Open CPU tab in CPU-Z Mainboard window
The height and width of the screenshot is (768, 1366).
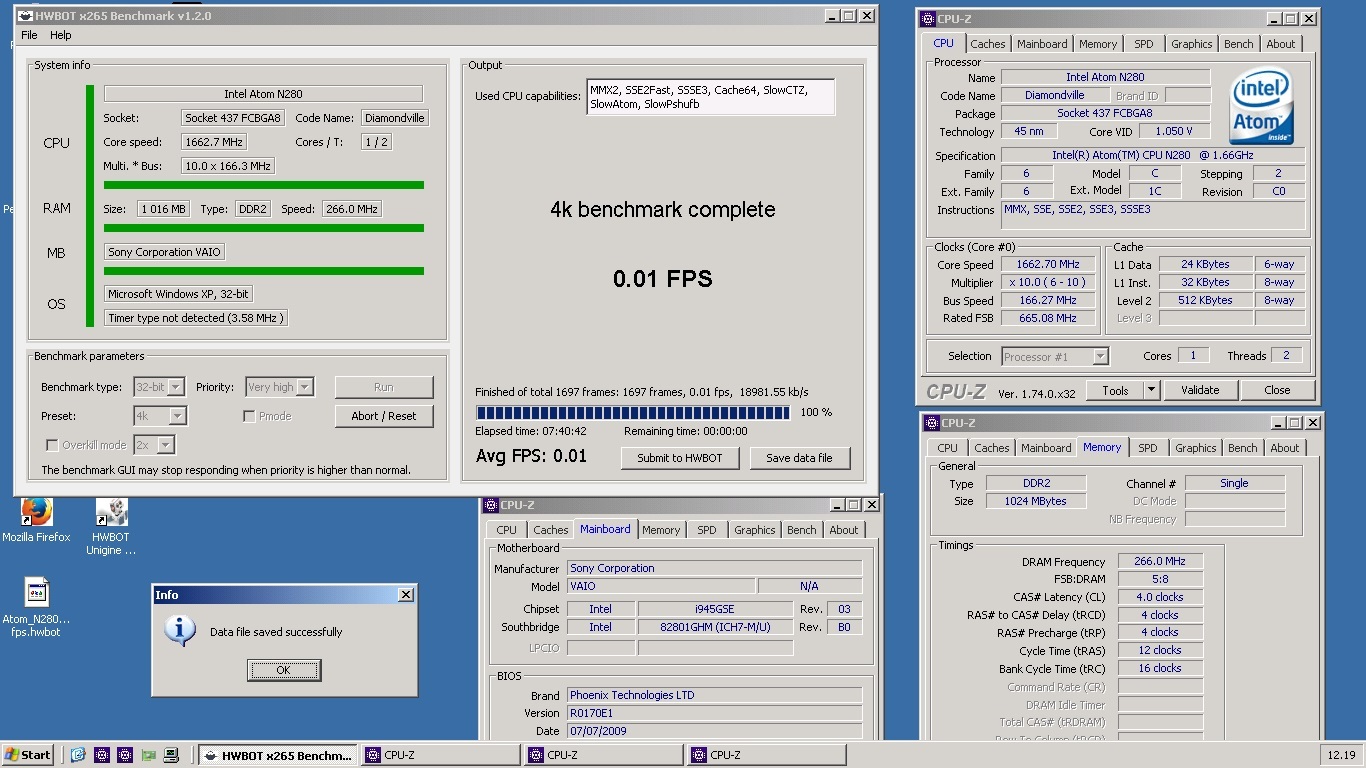(507, 530)
